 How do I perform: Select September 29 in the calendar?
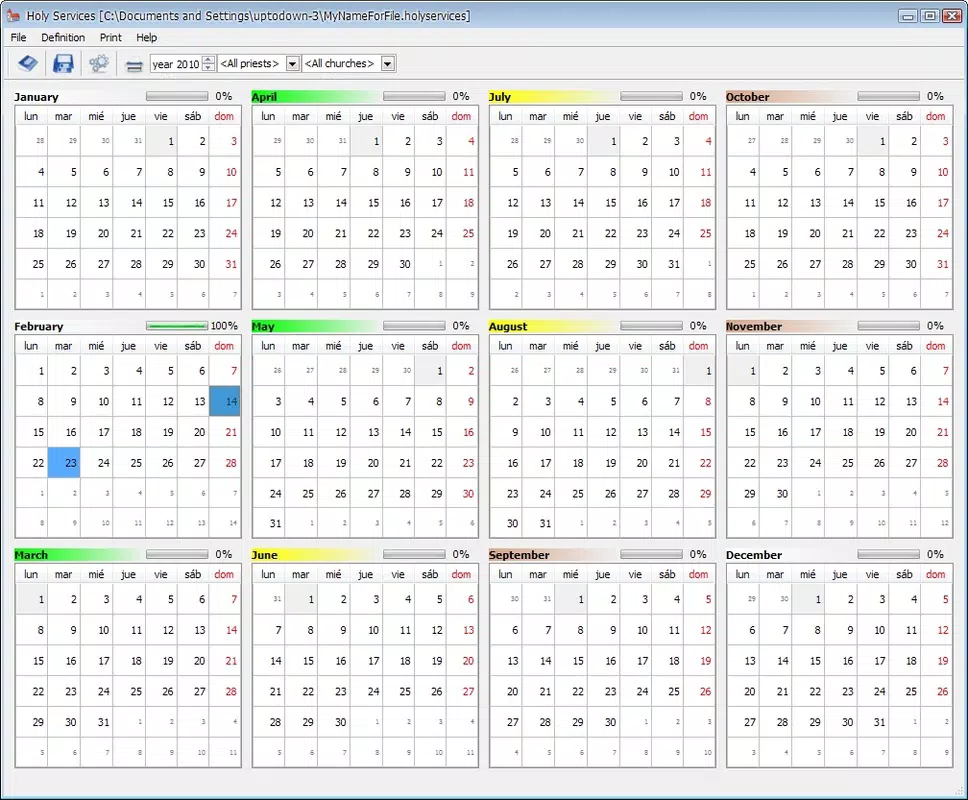pos(571,722)
